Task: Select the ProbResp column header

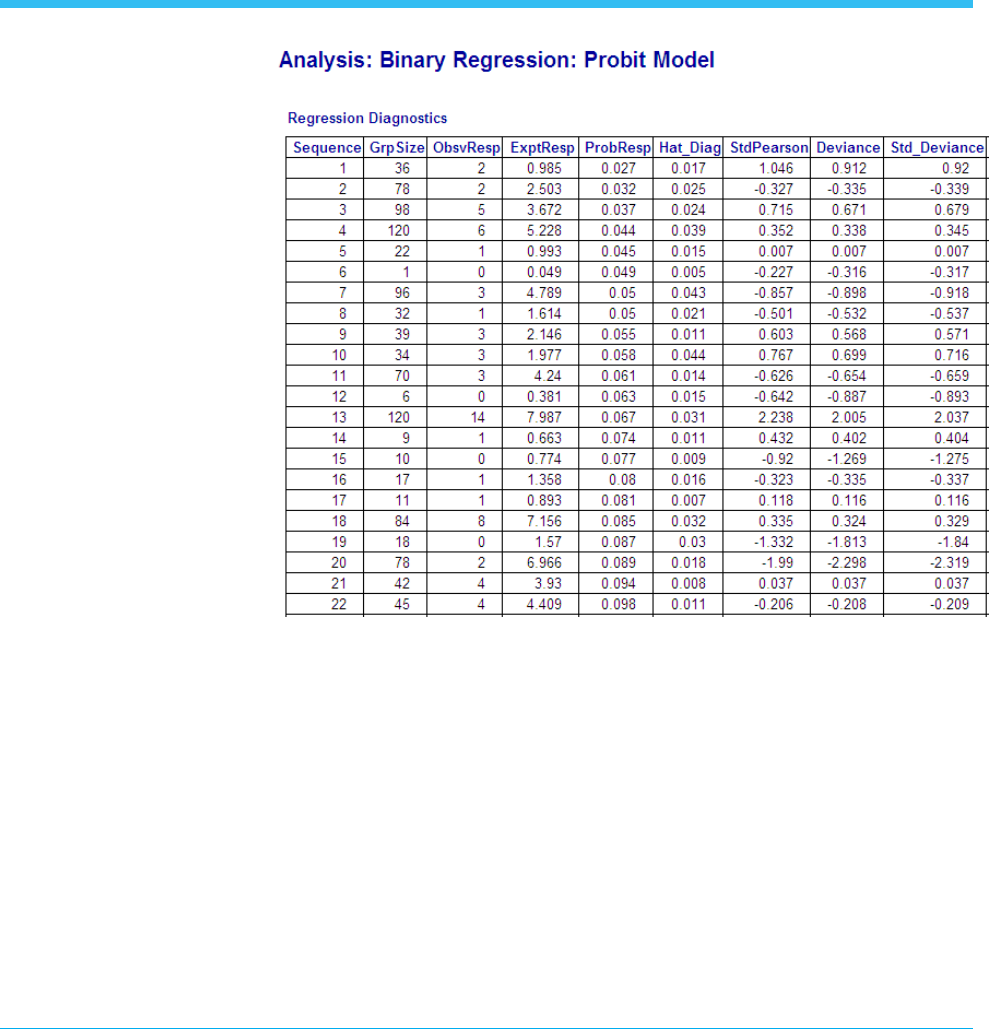Action: pyautogui.click(x=618, y=148)
